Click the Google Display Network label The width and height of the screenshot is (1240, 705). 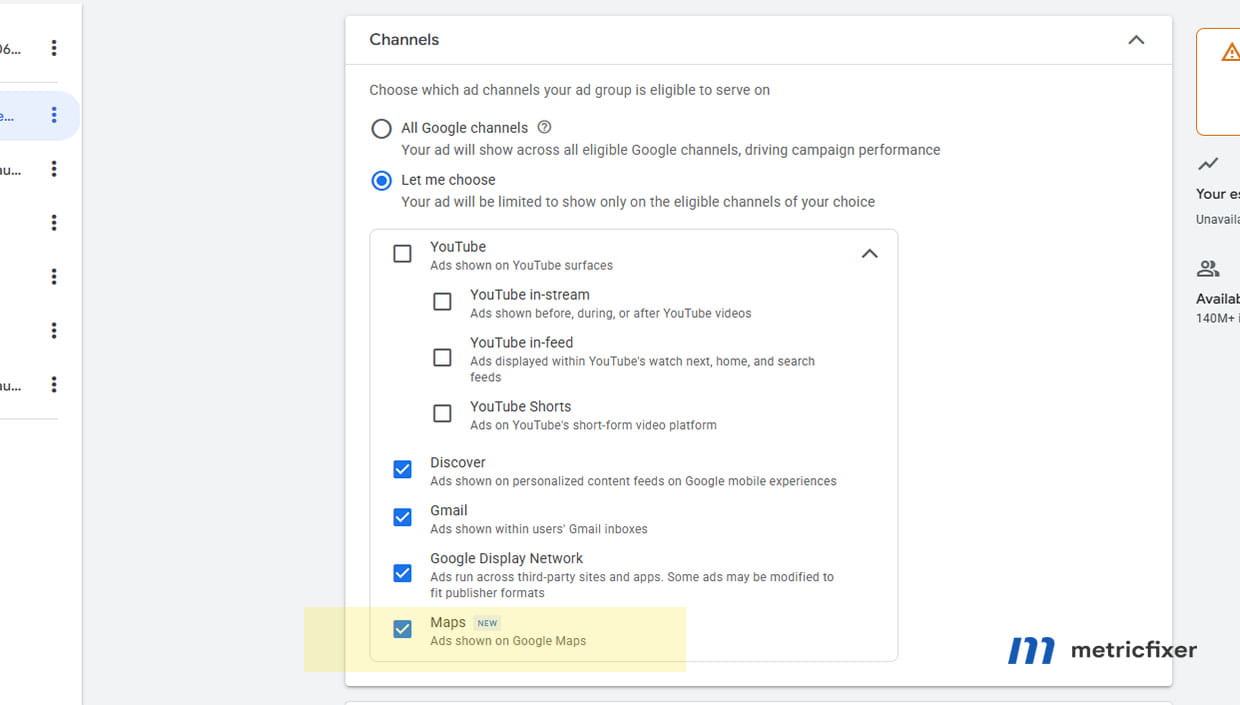(x=507, y=559)
